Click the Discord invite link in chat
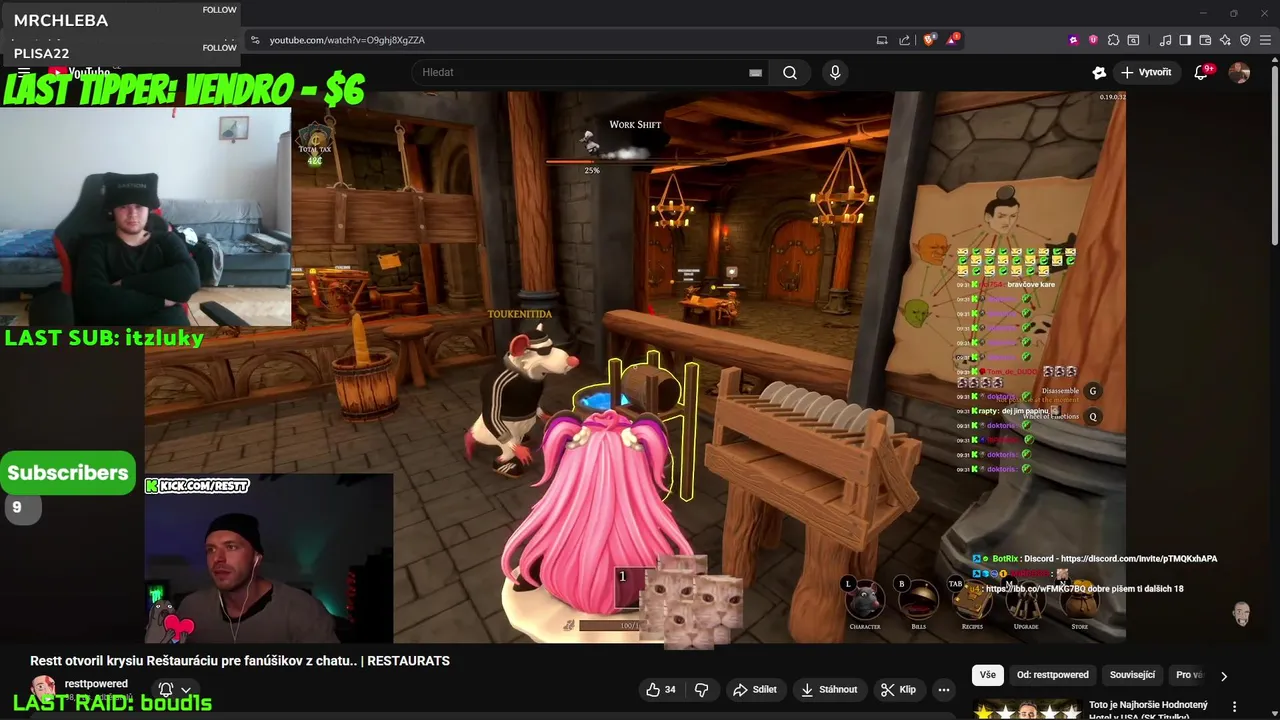1280x720 pixels. pos(1139,559)
